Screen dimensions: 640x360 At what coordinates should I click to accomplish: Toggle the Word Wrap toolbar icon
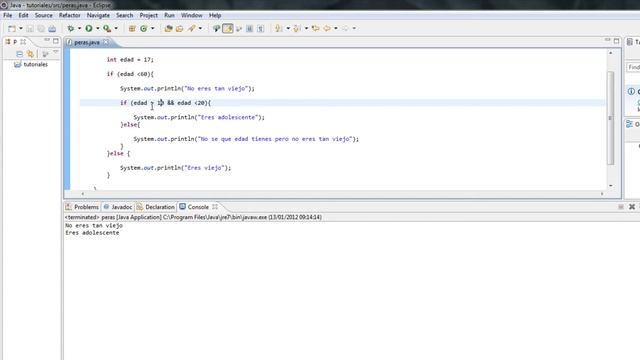click(239, 29)
